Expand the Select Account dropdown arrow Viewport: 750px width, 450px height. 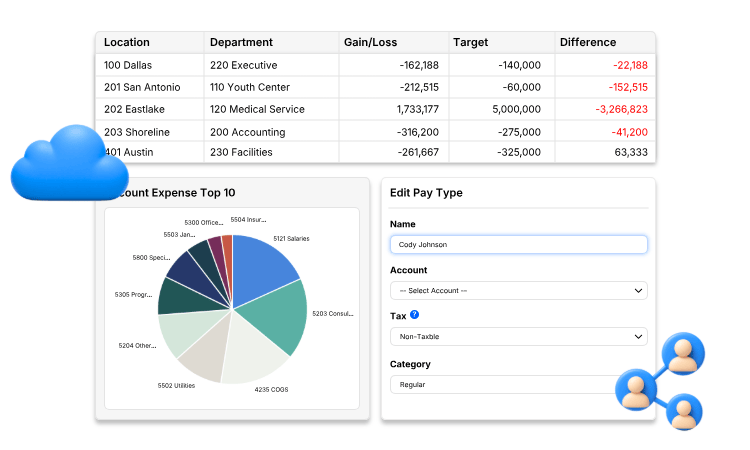(638, 291)
